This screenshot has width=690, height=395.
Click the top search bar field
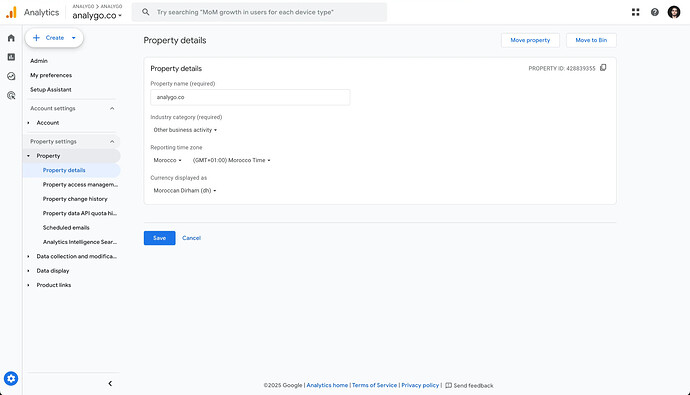pyautogui.click(x=260, y=12)
